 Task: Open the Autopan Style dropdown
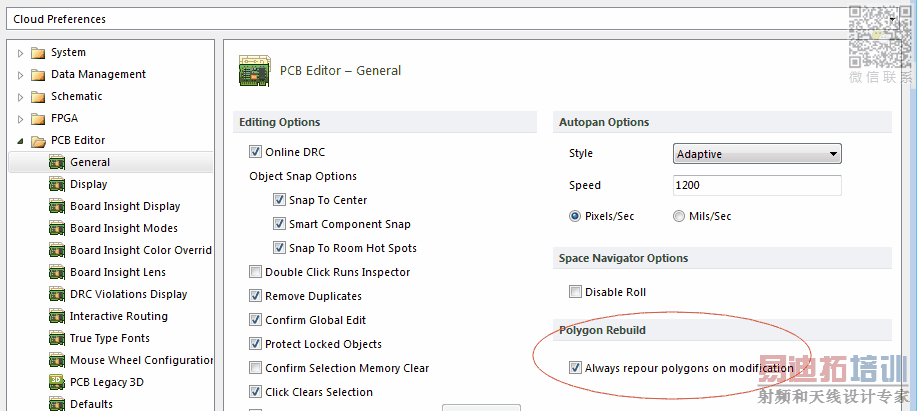click(x=757, y=154)
